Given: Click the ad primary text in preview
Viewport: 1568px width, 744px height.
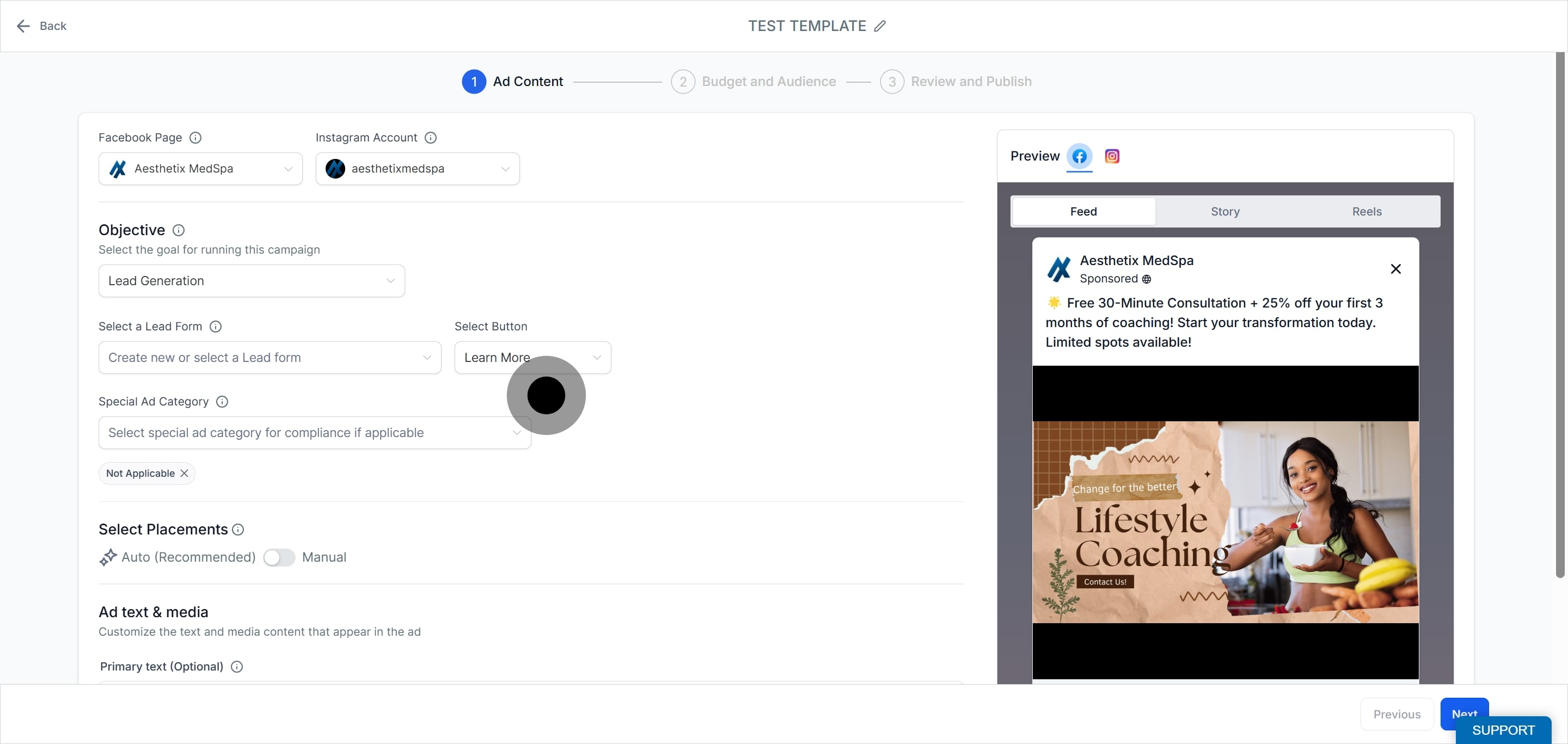Looking at the screenshot, I should [1214, 322].
